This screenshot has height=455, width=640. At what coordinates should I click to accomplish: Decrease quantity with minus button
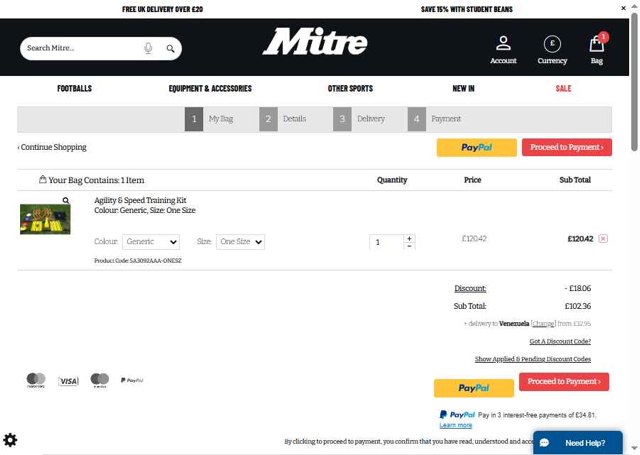[409, 246]
